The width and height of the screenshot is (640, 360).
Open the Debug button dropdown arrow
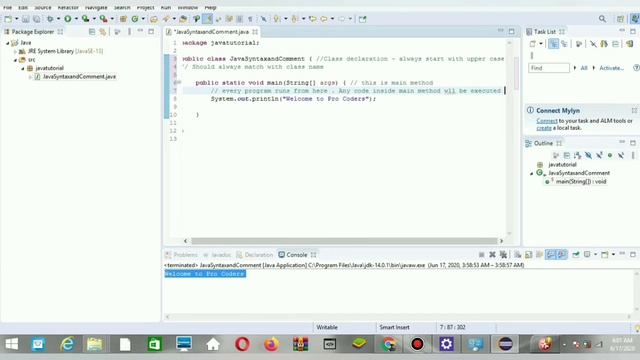[x=58, y=19]
